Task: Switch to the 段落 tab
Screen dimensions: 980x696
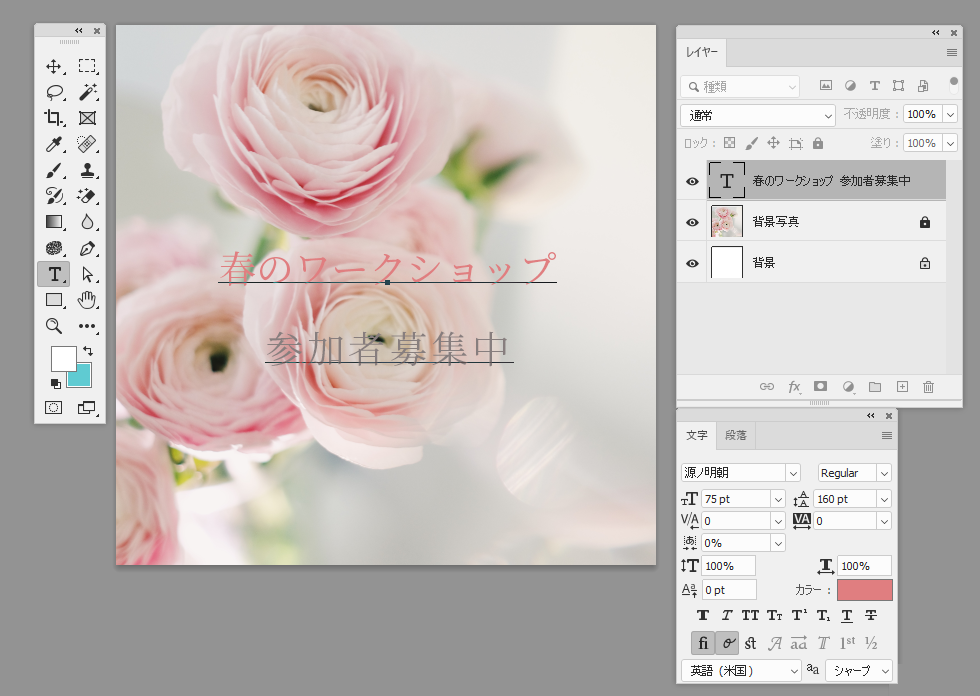Action: [x=735, y=436]
